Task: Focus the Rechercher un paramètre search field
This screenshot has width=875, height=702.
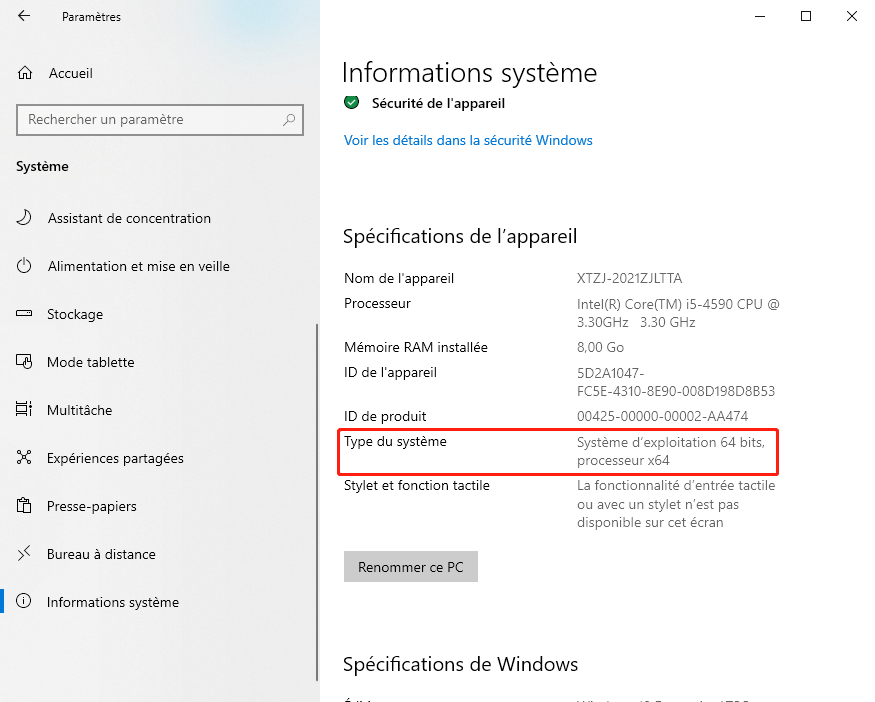Action: pos(150,120)
